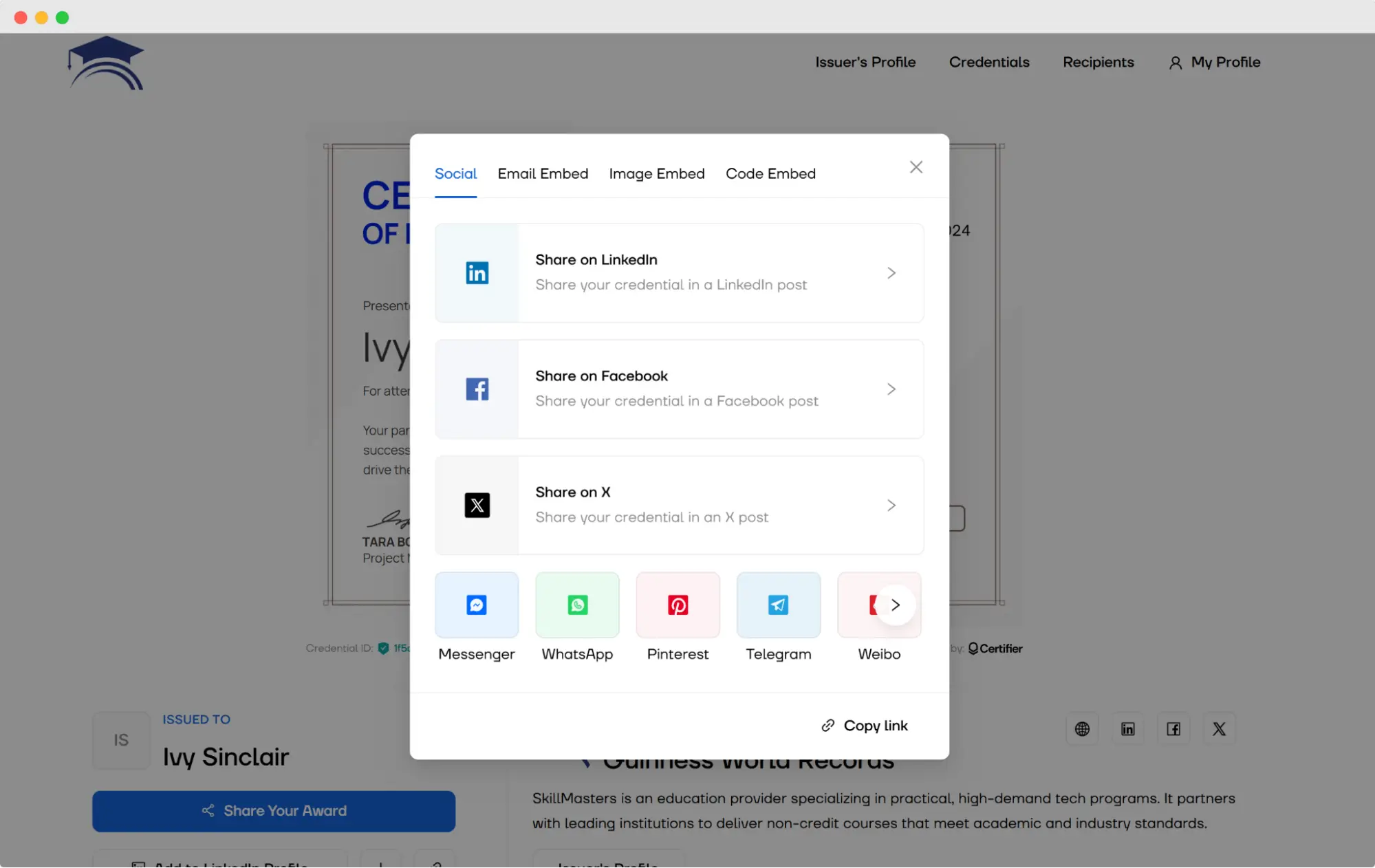Click the X logo in the Share on X row
Viewport: 1375px width, 868px height.
tap(477, 505)
